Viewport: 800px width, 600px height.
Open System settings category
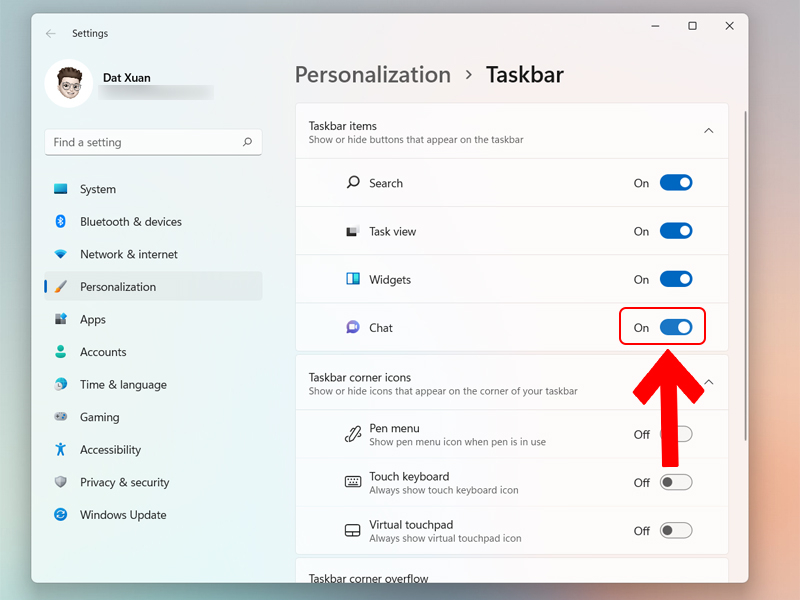tap(153, 189)
